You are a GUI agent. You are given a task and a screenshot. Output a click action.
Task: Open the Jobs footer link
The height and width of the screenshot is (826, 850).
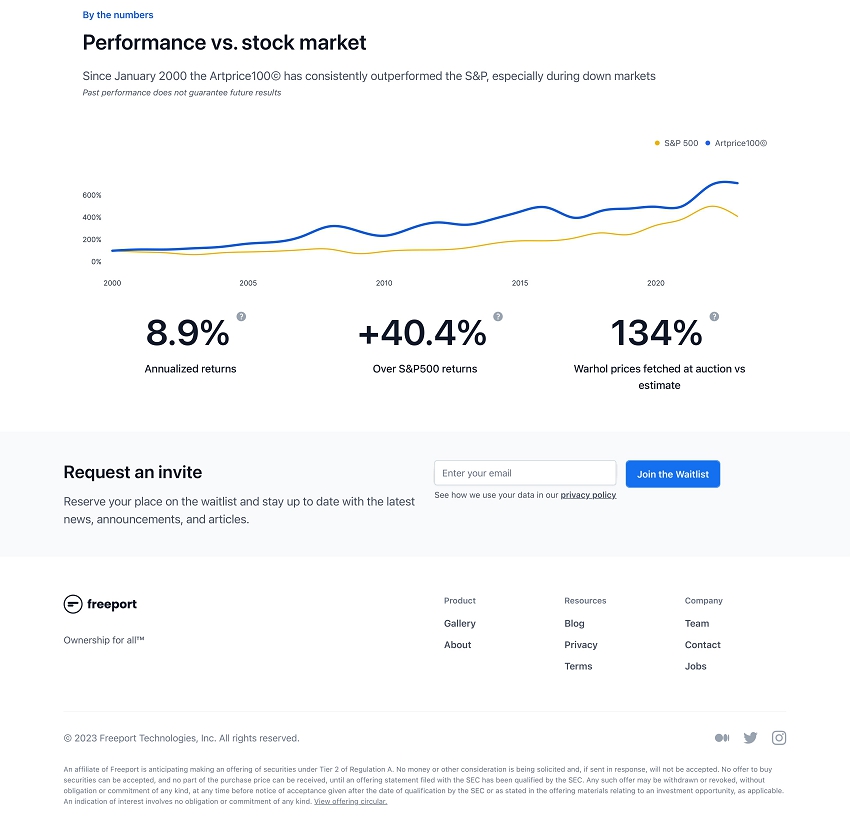click(x=696, y=666)
